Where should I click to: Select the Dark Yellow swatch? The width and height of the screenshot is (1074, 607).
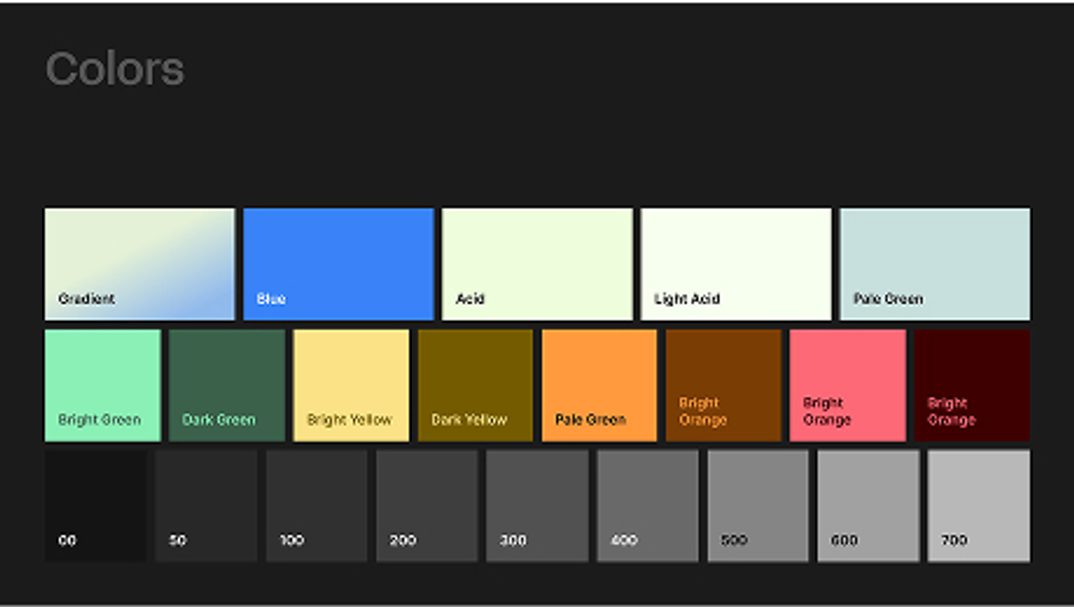coord(475,385)
